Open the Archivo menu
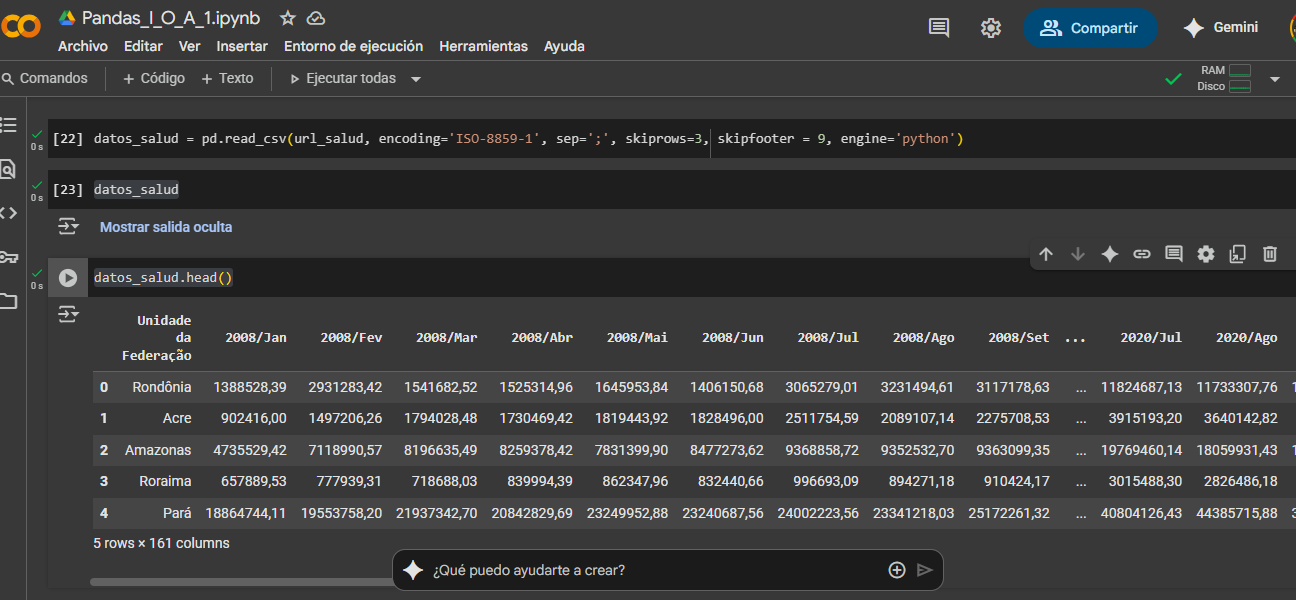1296x600 pixels. point(83,46)
